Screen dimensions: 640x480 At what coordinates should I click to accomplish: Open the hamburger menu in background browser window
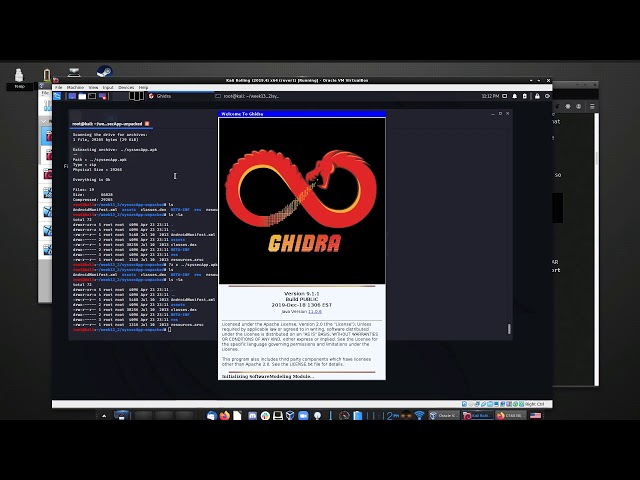592,106
